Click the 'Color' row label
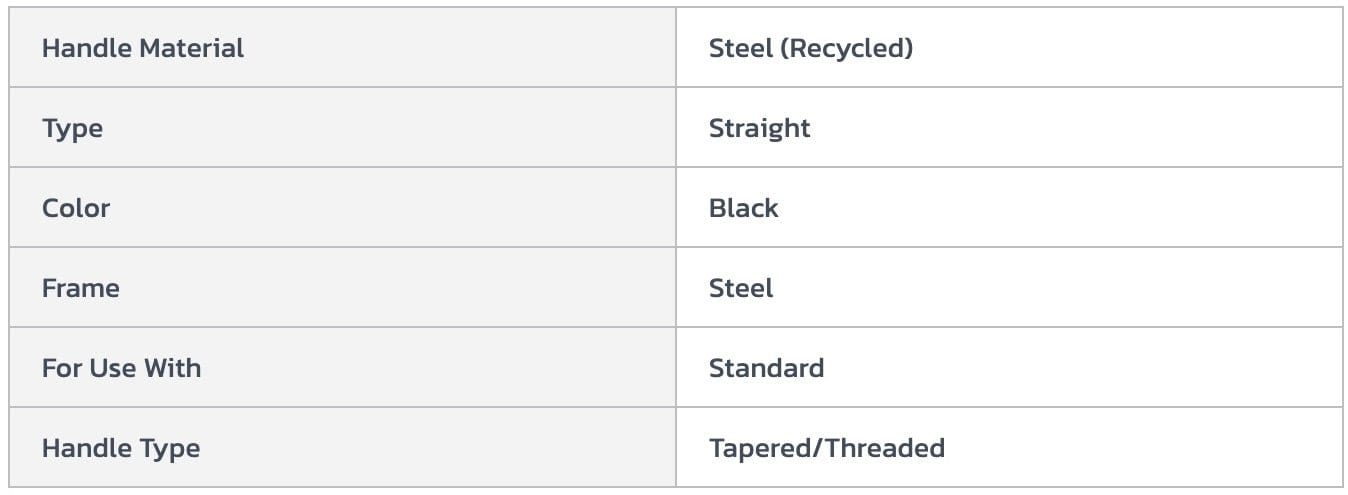The height and width of the screenshot is (495, 1348). (76, 208)
